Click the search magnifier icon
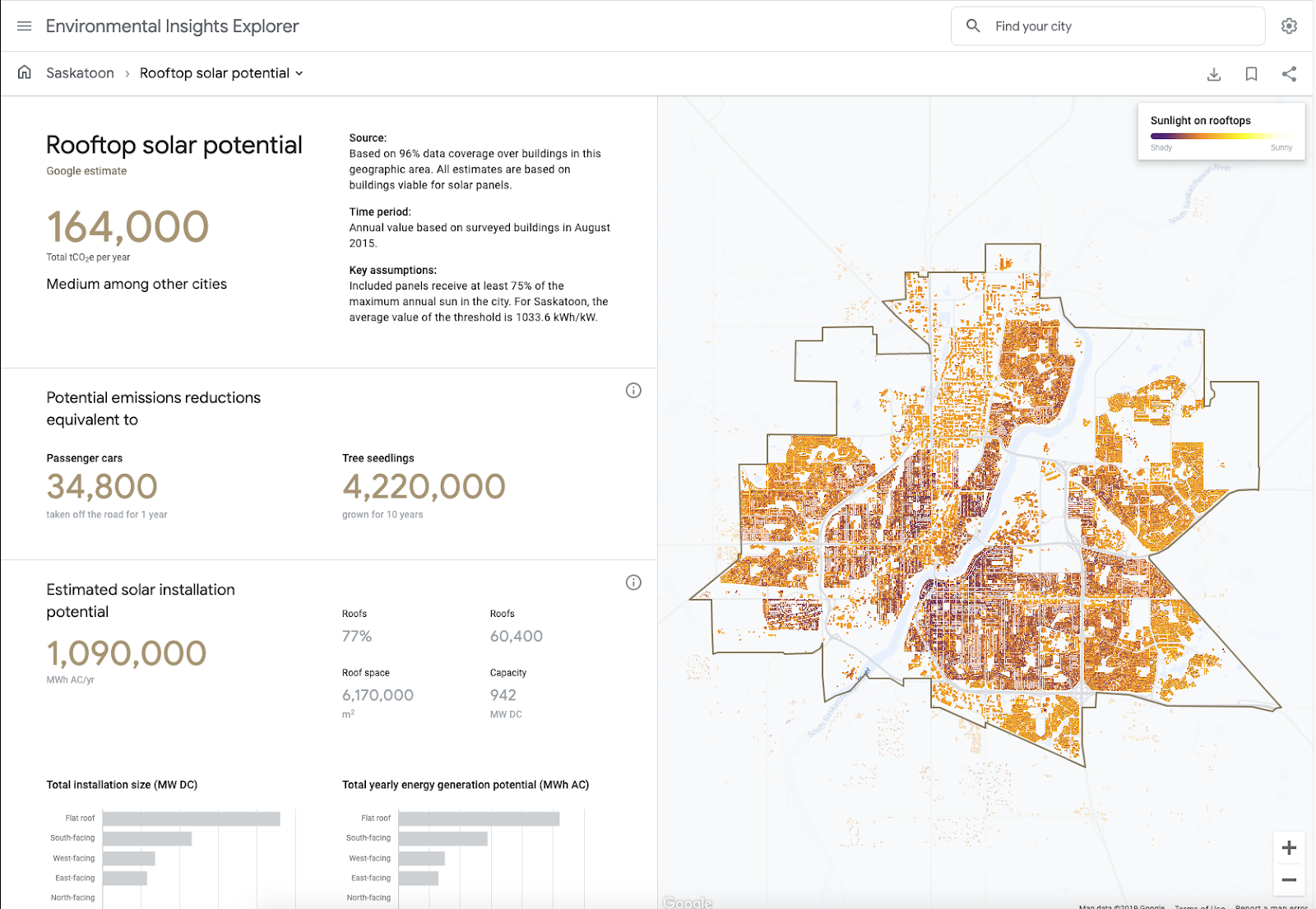Image resolution: width=1316 pixels, height=909 pixels. 973,26
